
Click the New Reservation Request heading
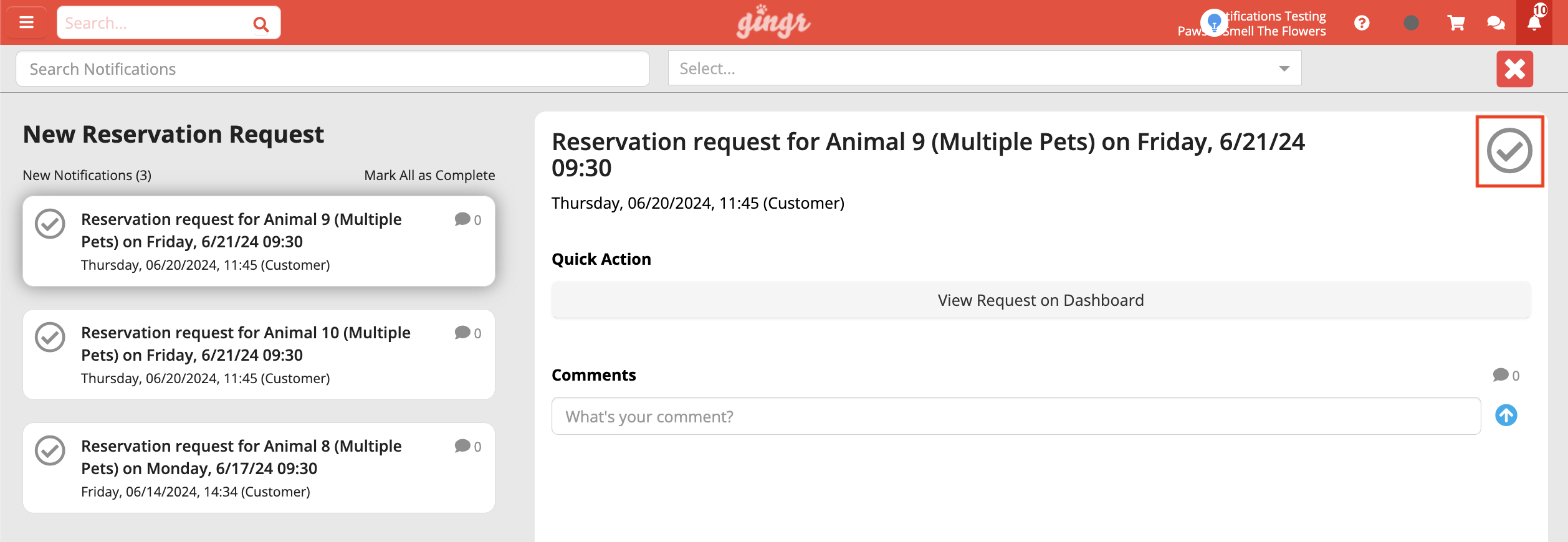[173, 135]
